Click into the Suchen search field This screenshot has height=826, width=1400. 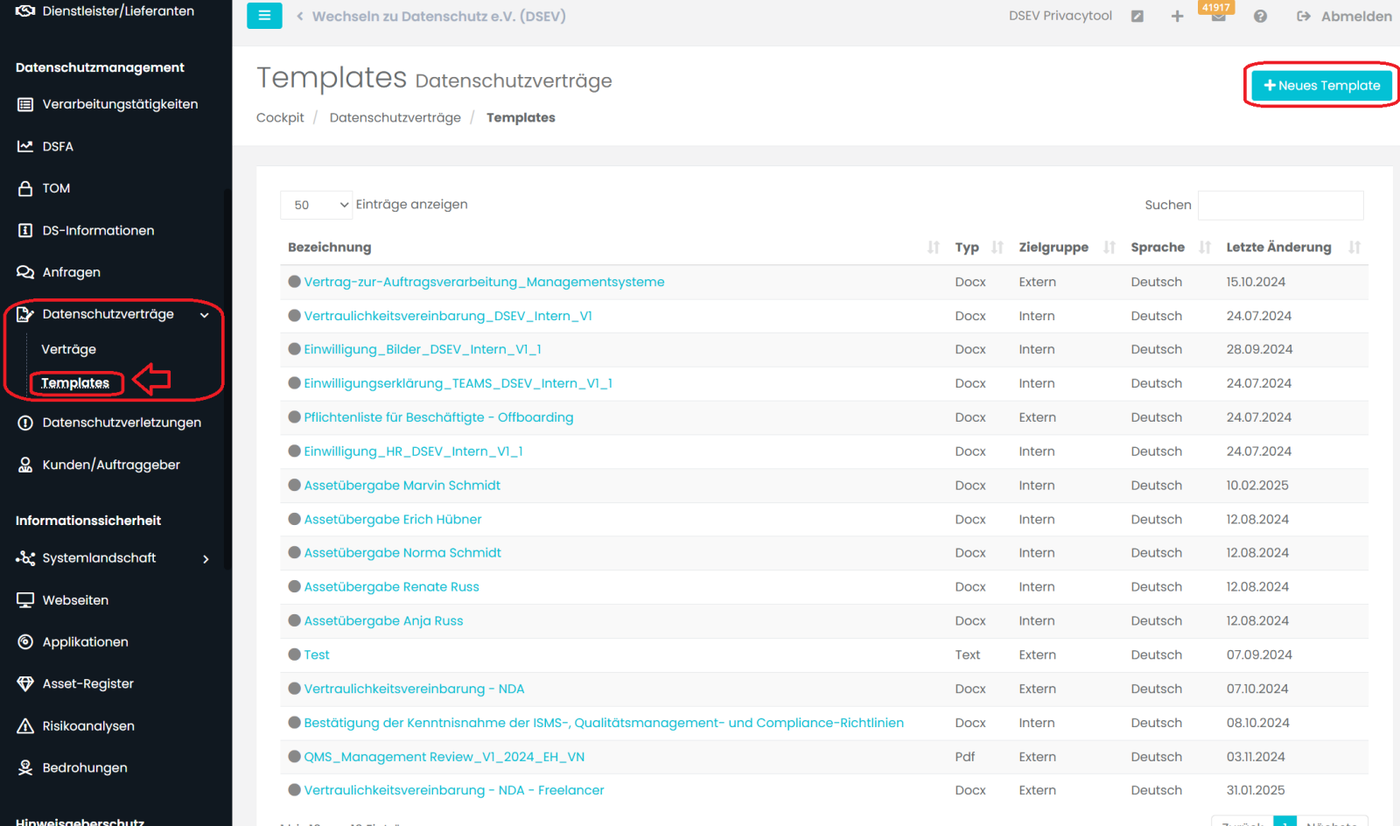[x=1280, y=205]
